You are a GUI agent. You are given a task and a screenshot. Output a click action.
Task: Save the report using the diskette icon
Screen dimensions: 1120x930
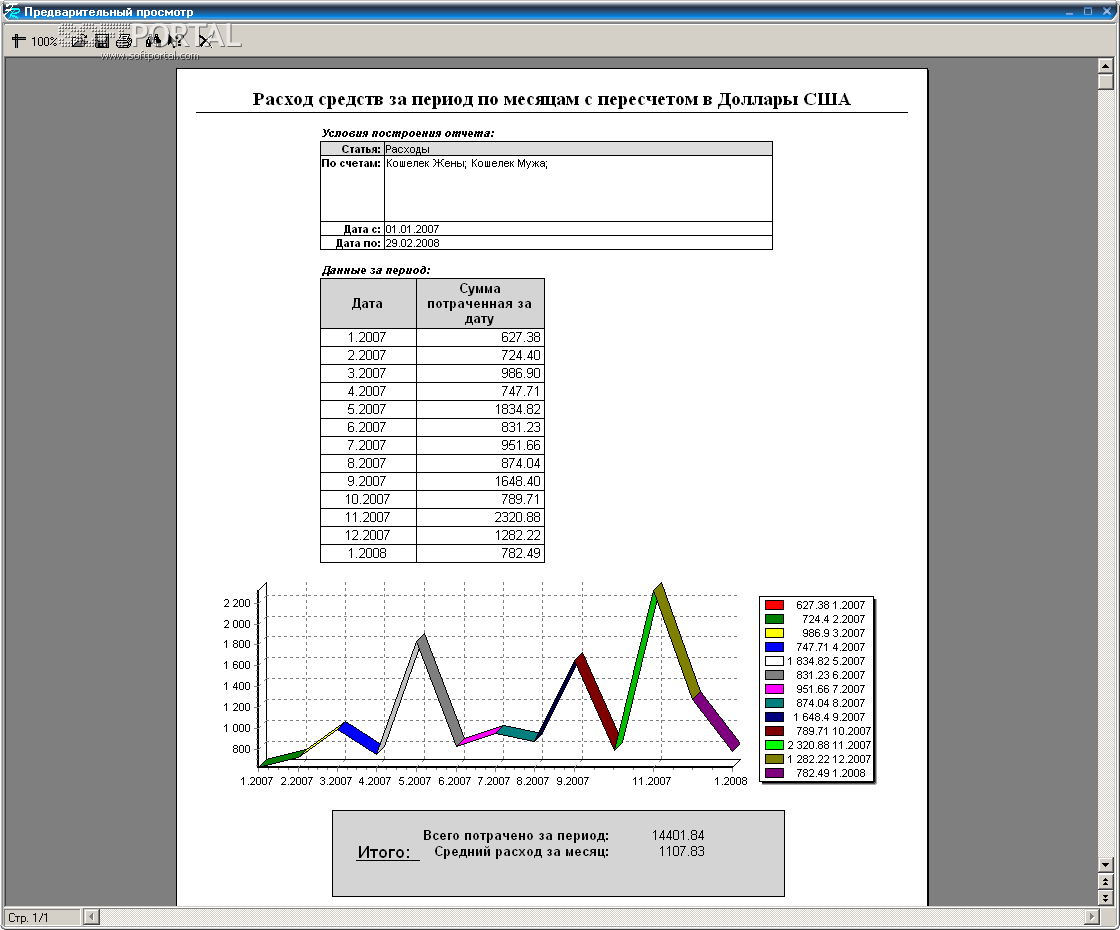click(x=102, y=41)
